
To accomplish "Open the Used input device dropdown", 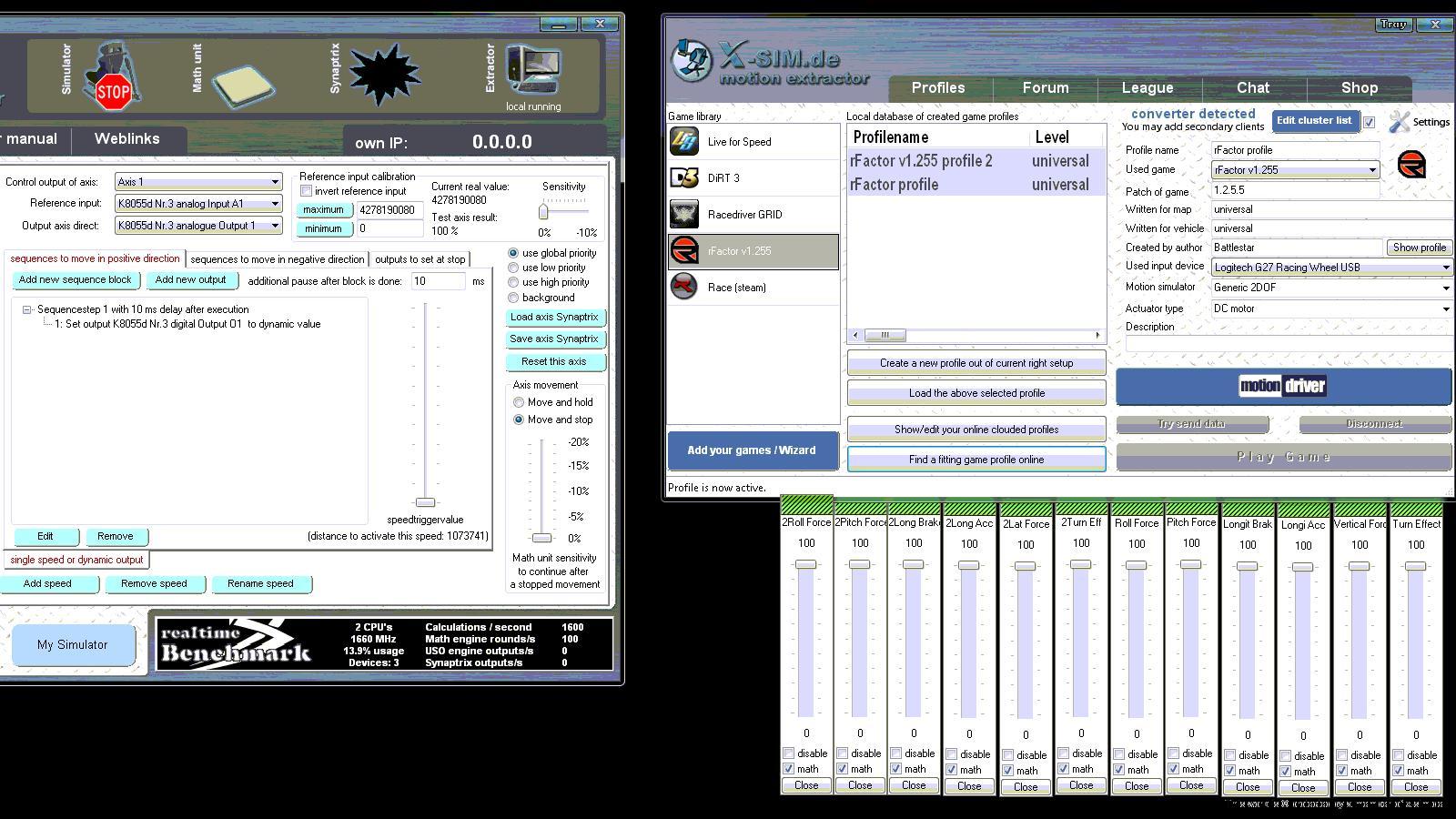I will (x=1331, y=268).
